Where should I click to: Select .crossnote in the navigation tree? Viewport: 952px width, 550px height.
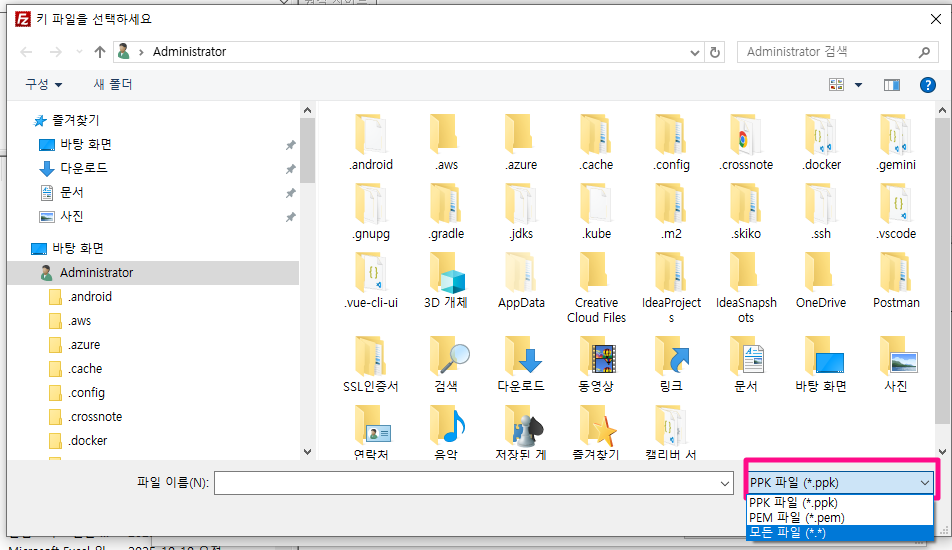click(x=95, y=417)
